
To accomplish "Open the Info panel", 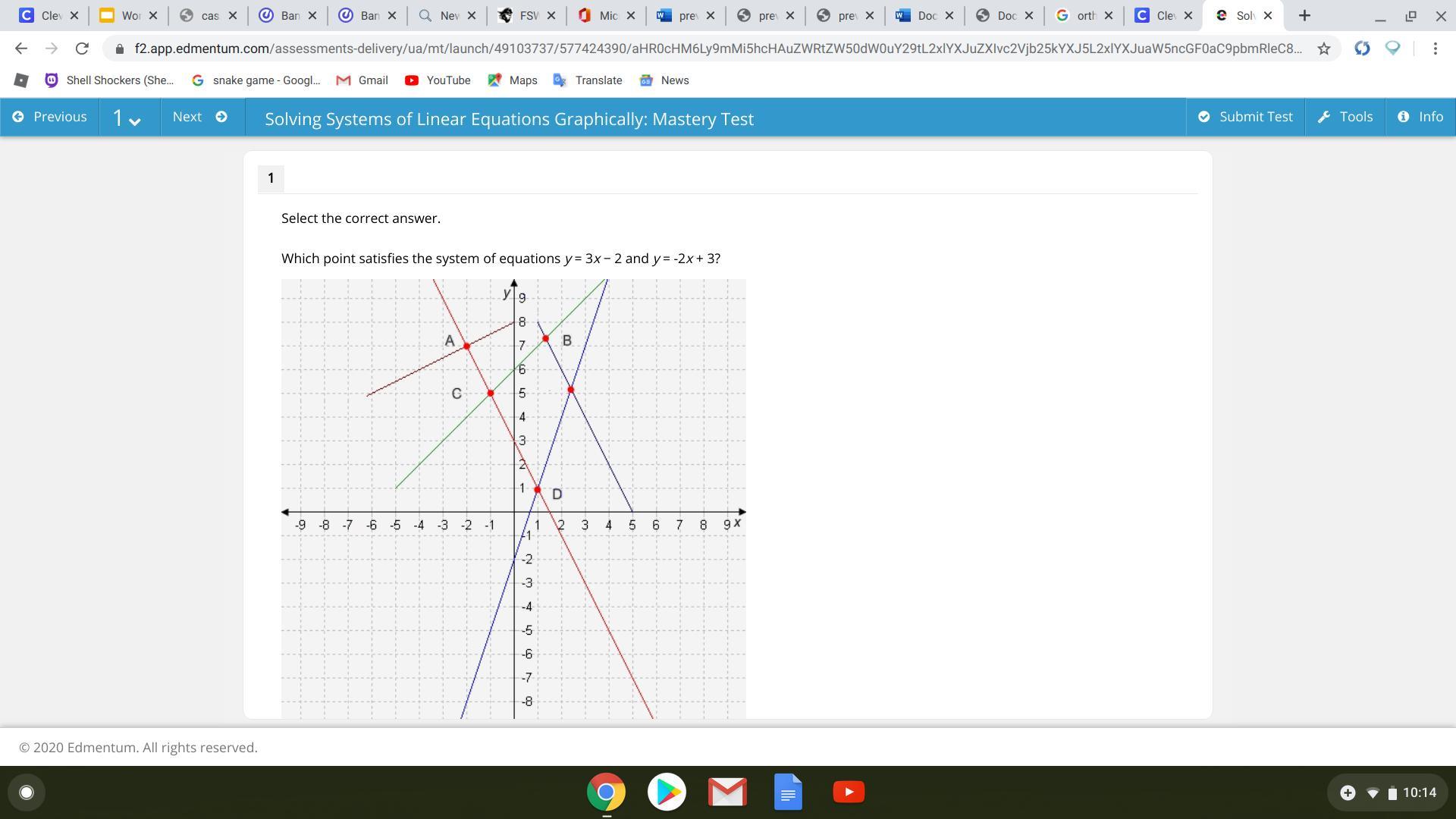I will coord(1420,117).
